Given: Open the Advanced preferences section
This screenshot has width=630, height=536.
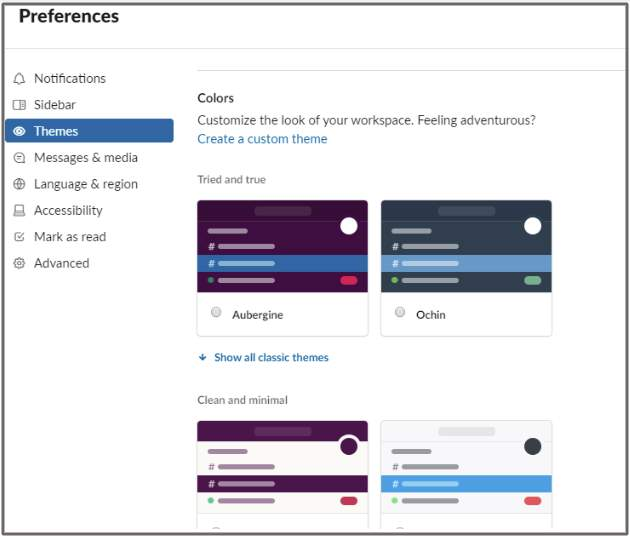Looking at the screenshot, I should (61, 263).
